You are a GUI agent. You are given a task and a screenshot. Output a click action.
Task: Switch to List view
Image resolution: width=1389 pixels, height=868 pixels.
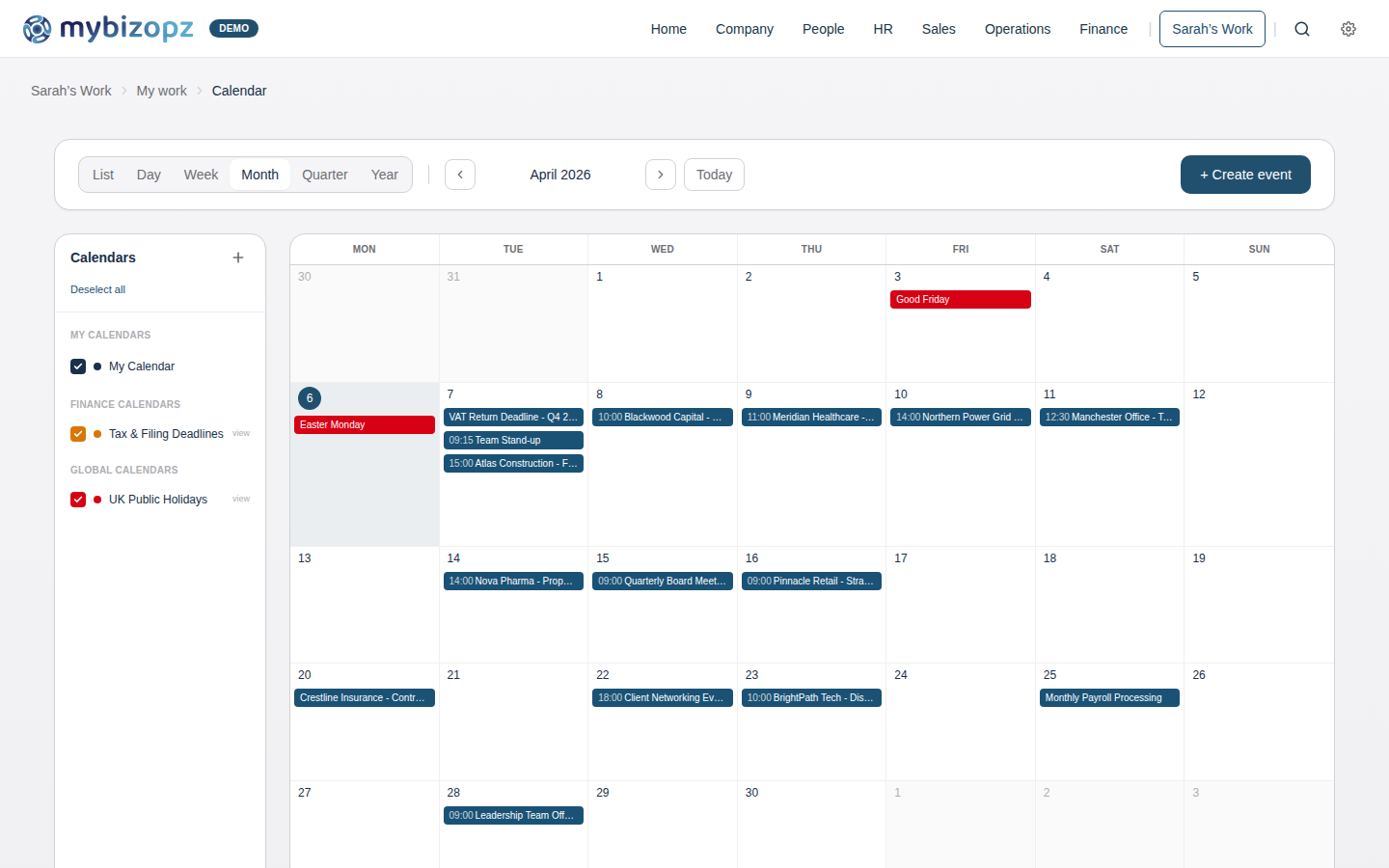point(103,175)
